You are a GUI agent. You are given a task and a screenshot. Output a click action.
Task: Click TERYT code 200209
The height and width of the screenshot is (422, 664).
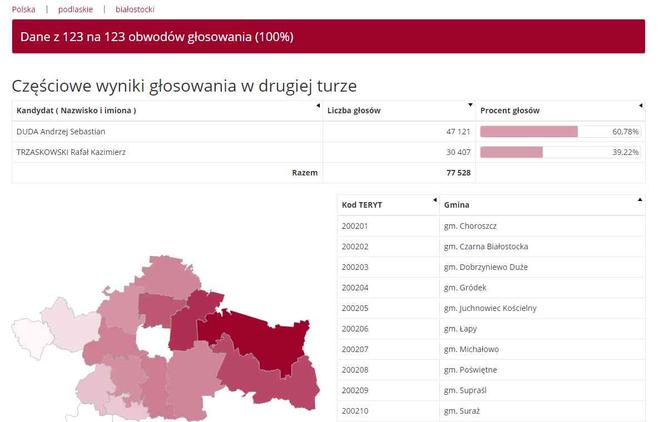click(355, 390)
